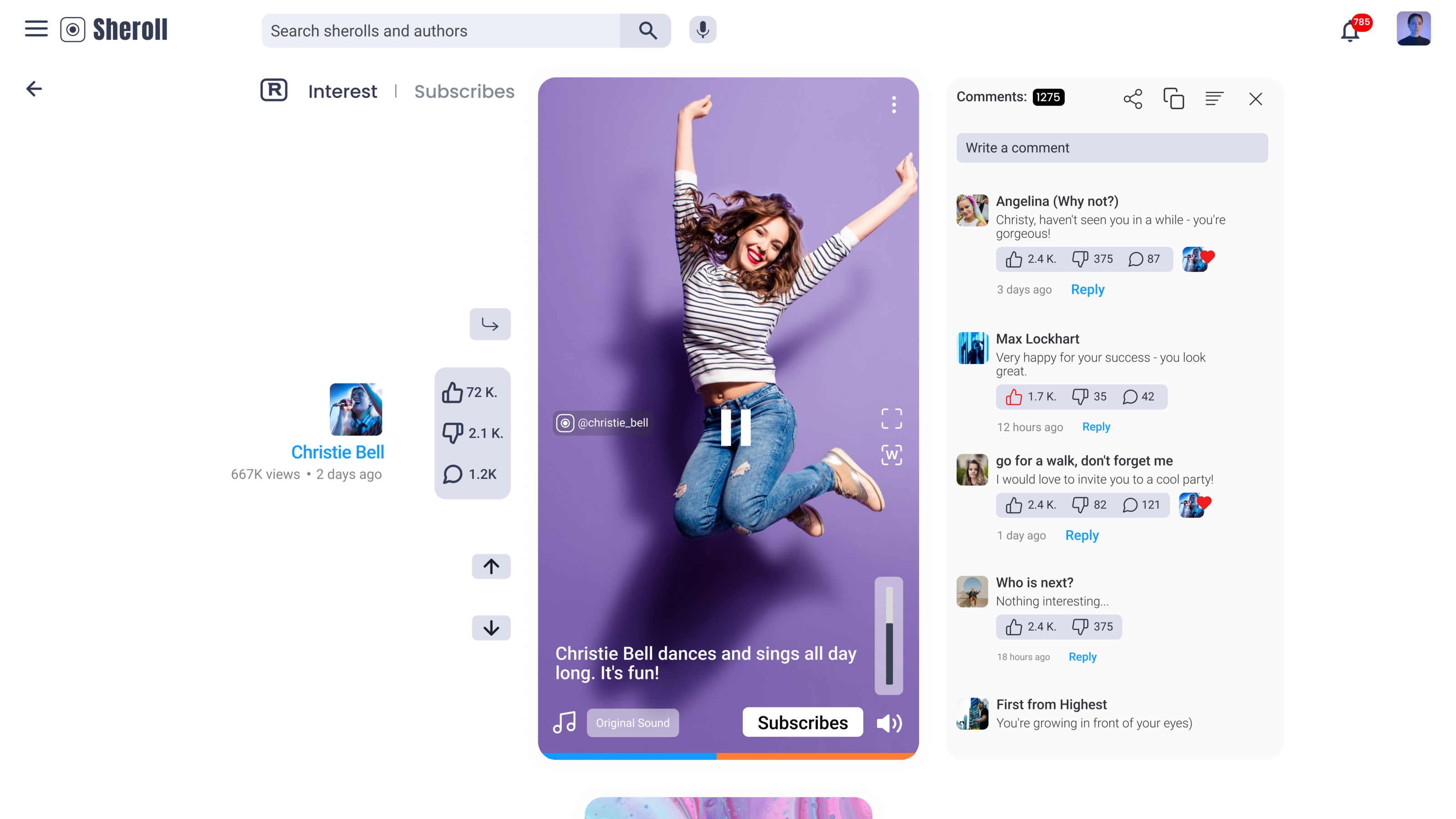Open notifications bell with 785 badge
Viewport: 1456px width, 819px height.
click(1350, 31)
